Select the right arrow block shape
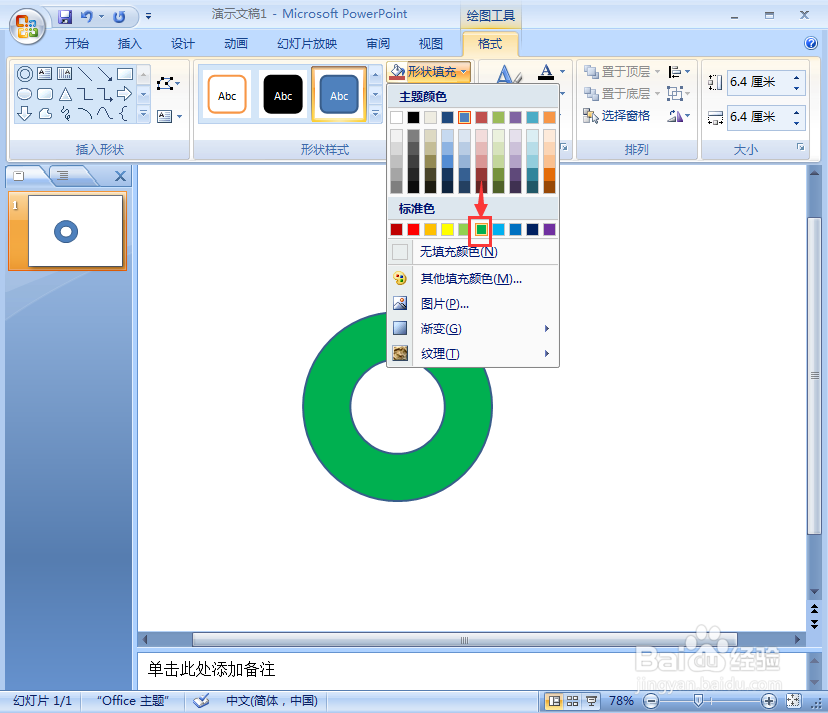This screenshot has width=828, height=713. 125,94
